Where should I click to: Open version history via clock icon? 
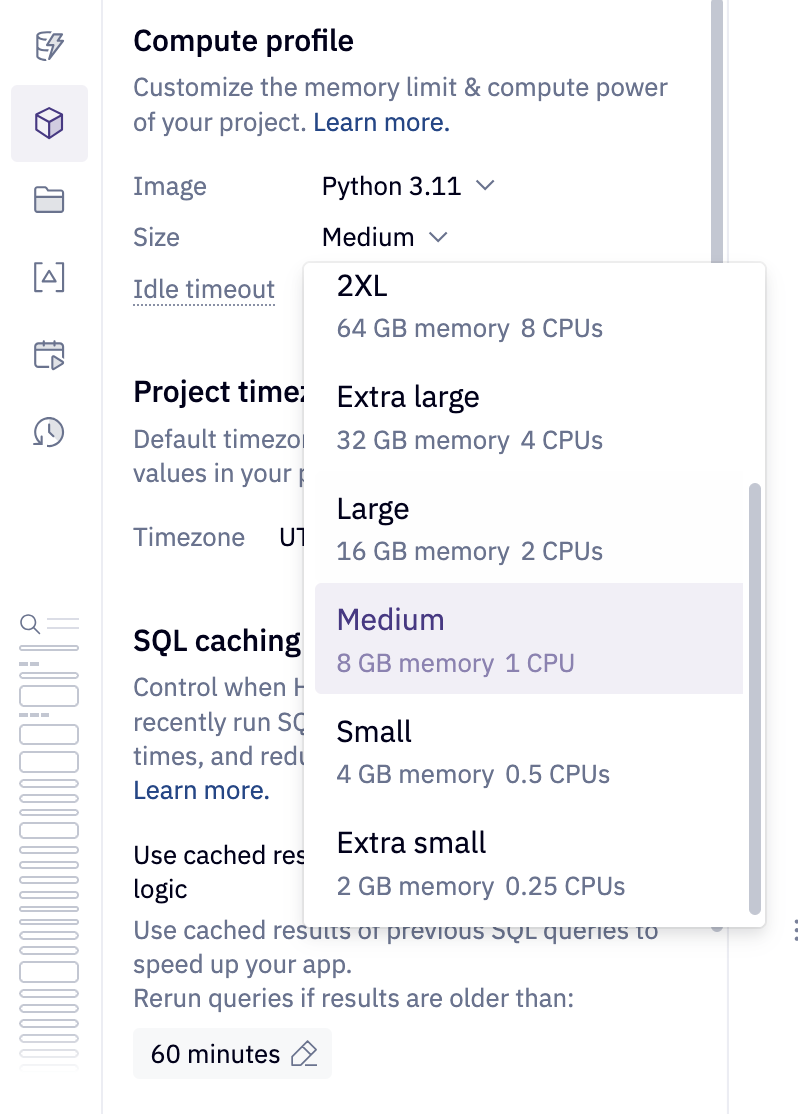(49, 433)
